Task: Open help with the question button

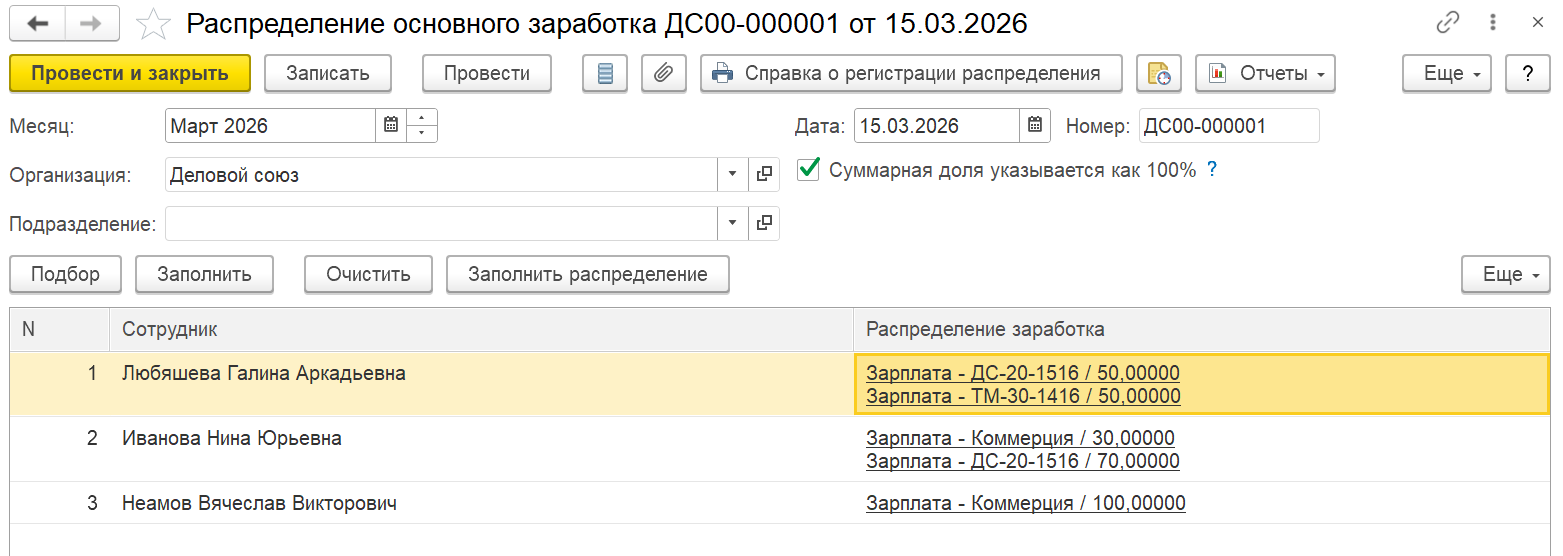Action: [1528, 73]
